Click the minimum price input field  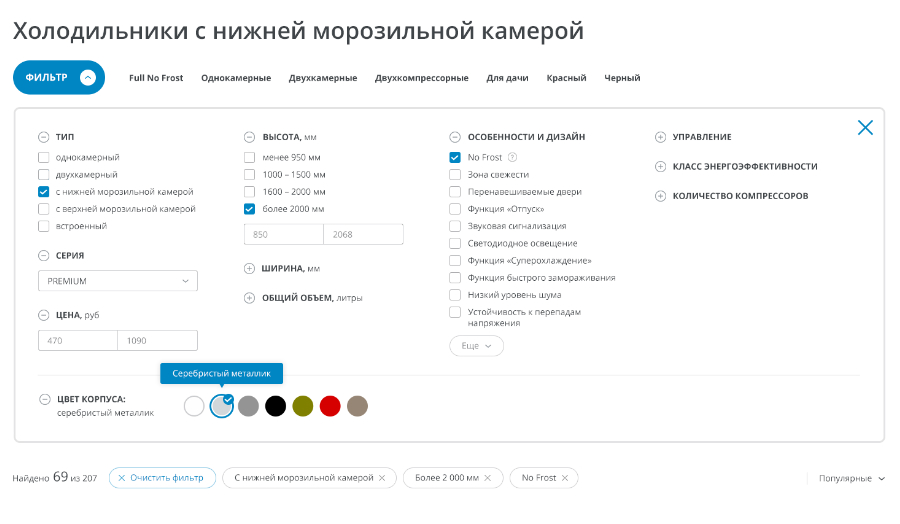[77, 341]
